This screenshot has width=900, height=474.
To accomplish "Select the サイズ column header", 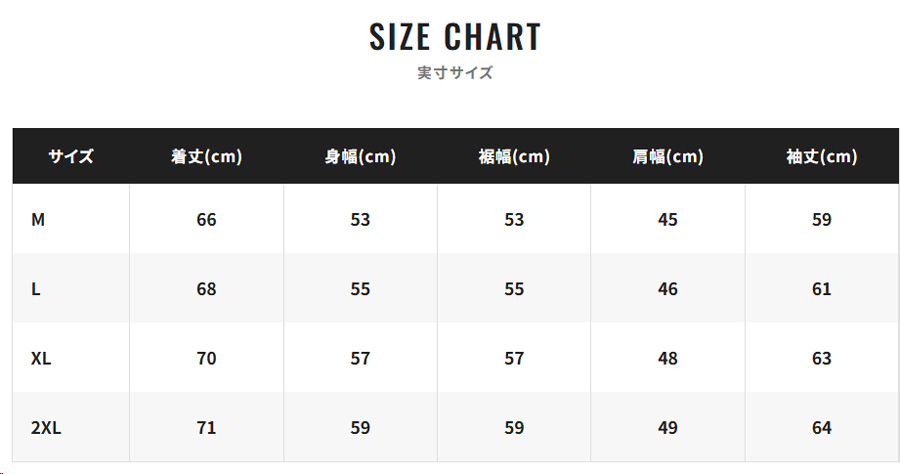I will [x=71, y=156].
